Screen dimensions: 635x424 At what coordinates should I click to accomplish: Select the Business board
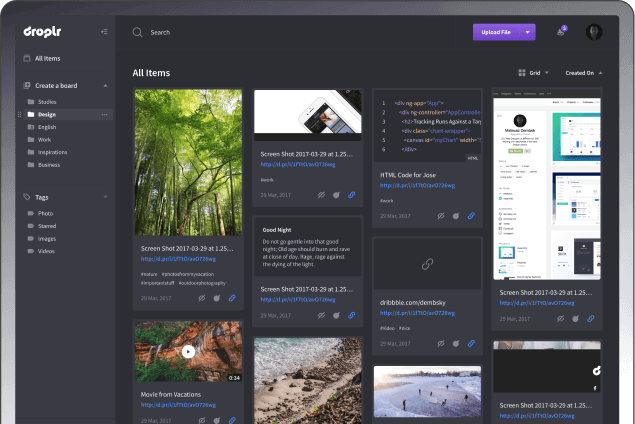[x=49, y=165]
